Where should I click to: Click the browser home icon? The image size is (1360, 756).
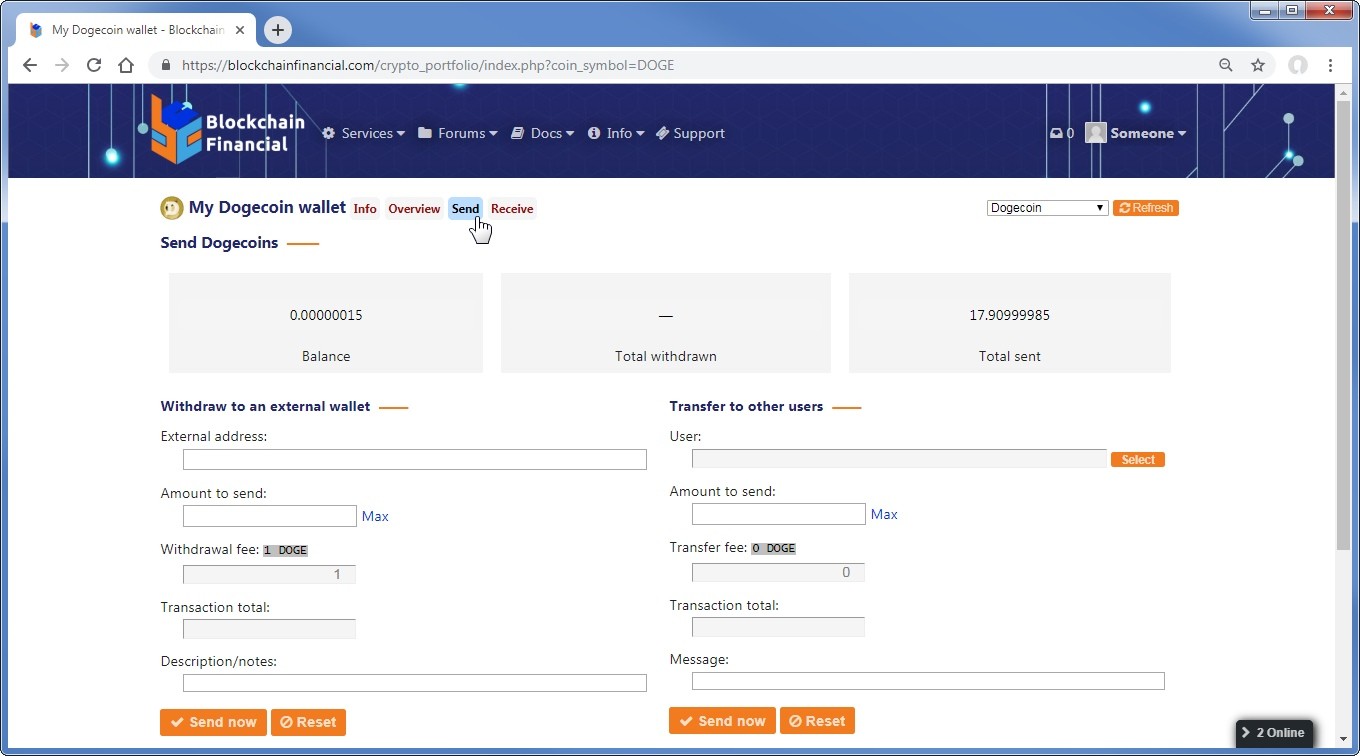tap(126, 65)
